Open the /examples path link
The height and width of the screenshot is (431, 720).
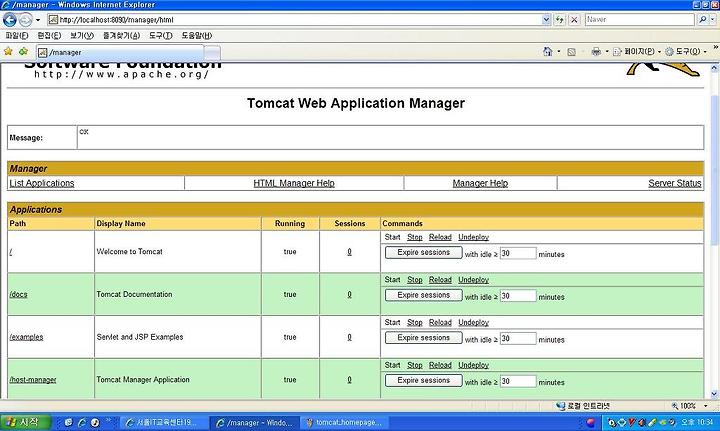(x=26, y=337)
